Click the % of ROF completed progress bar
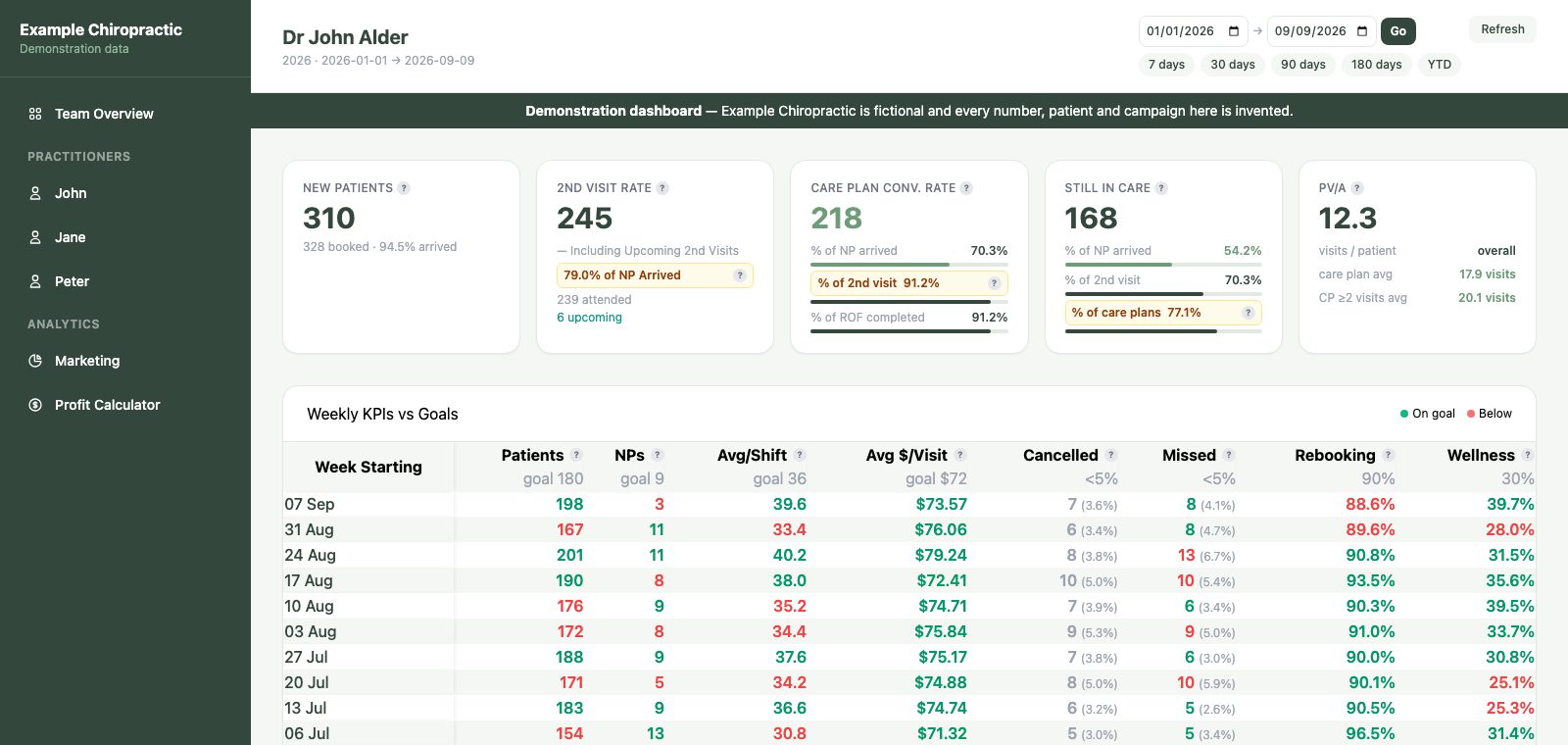Screen dimensions: 1568x745 pyautogui.click(x=909, y=331)
